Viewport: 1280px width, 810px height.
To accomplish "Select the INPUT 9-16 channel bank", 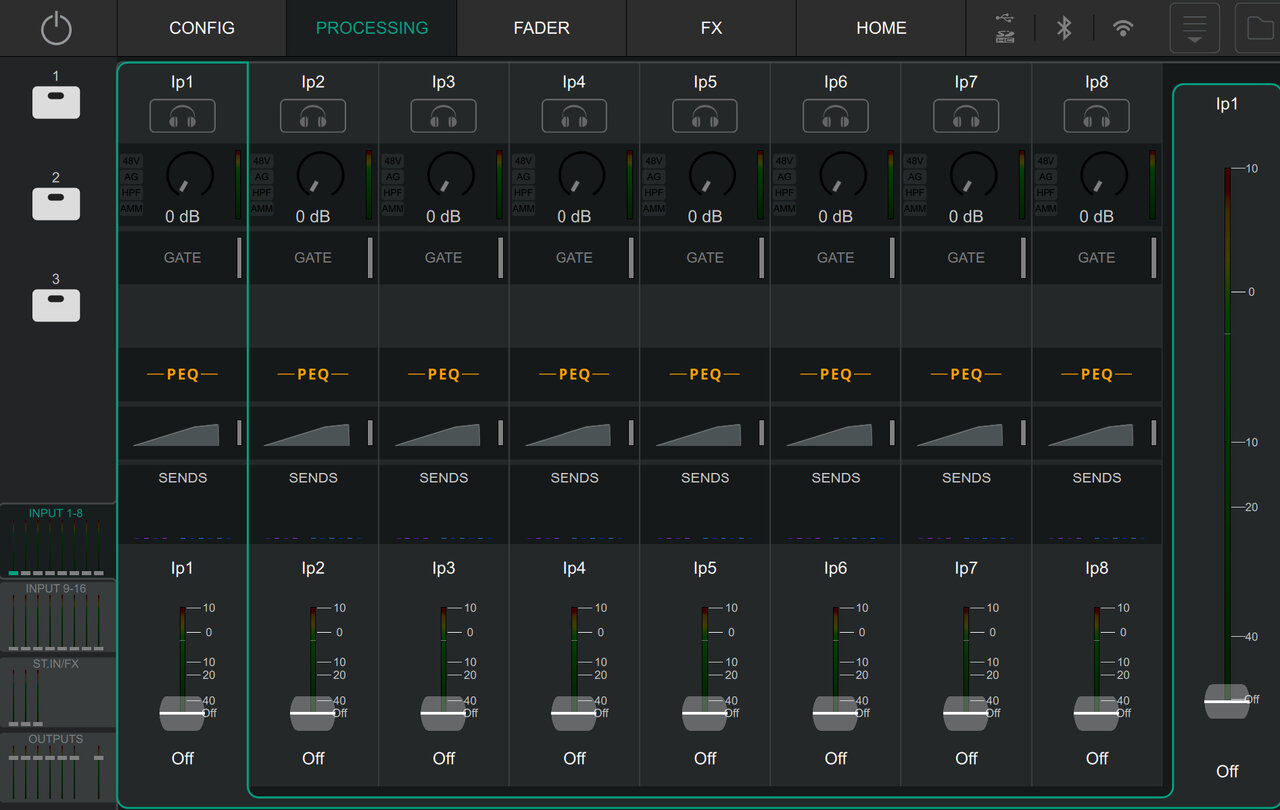I will (57, 617).
